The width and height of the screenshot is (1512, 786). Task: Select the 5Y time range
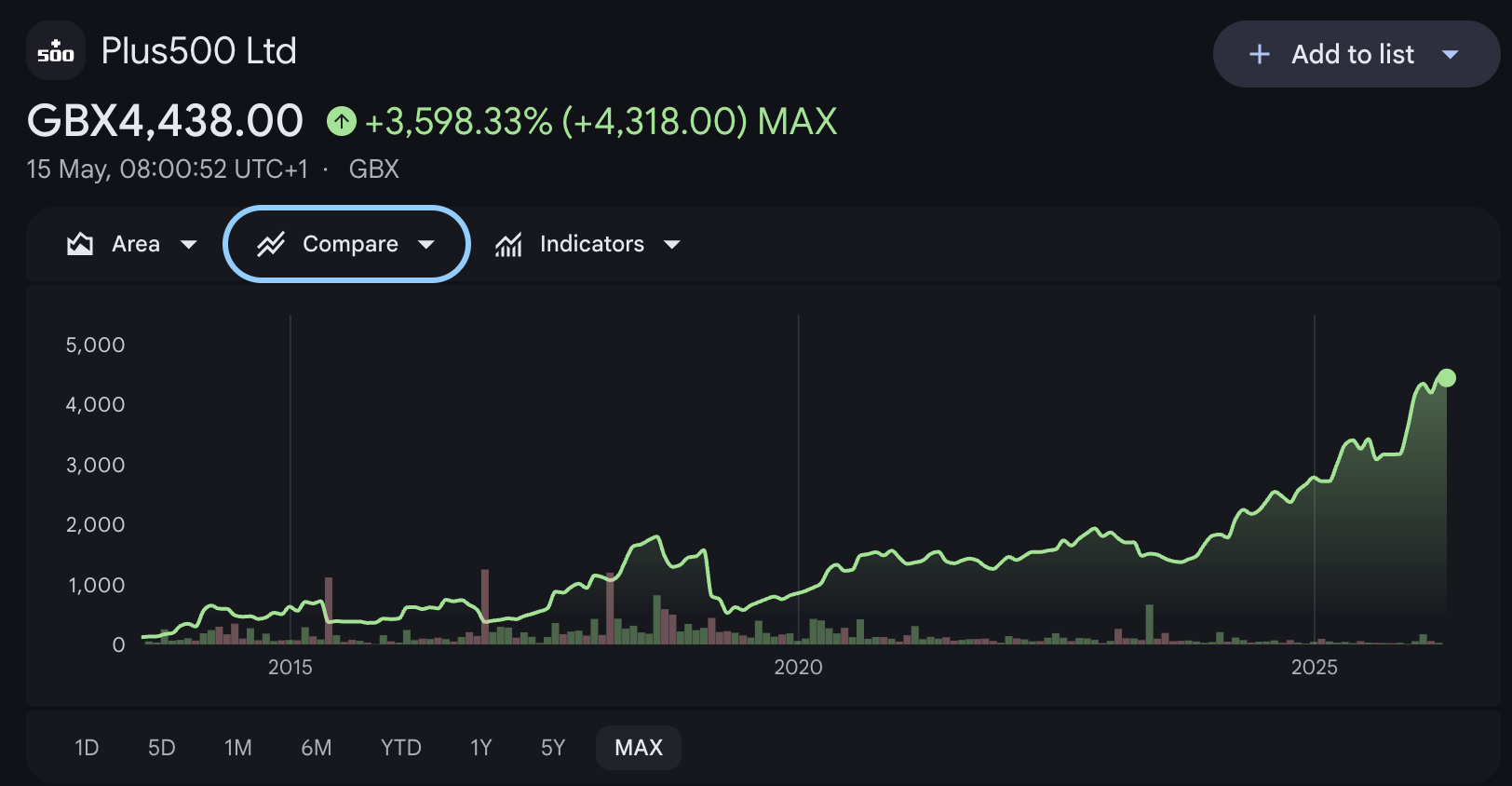coord(553,748)
